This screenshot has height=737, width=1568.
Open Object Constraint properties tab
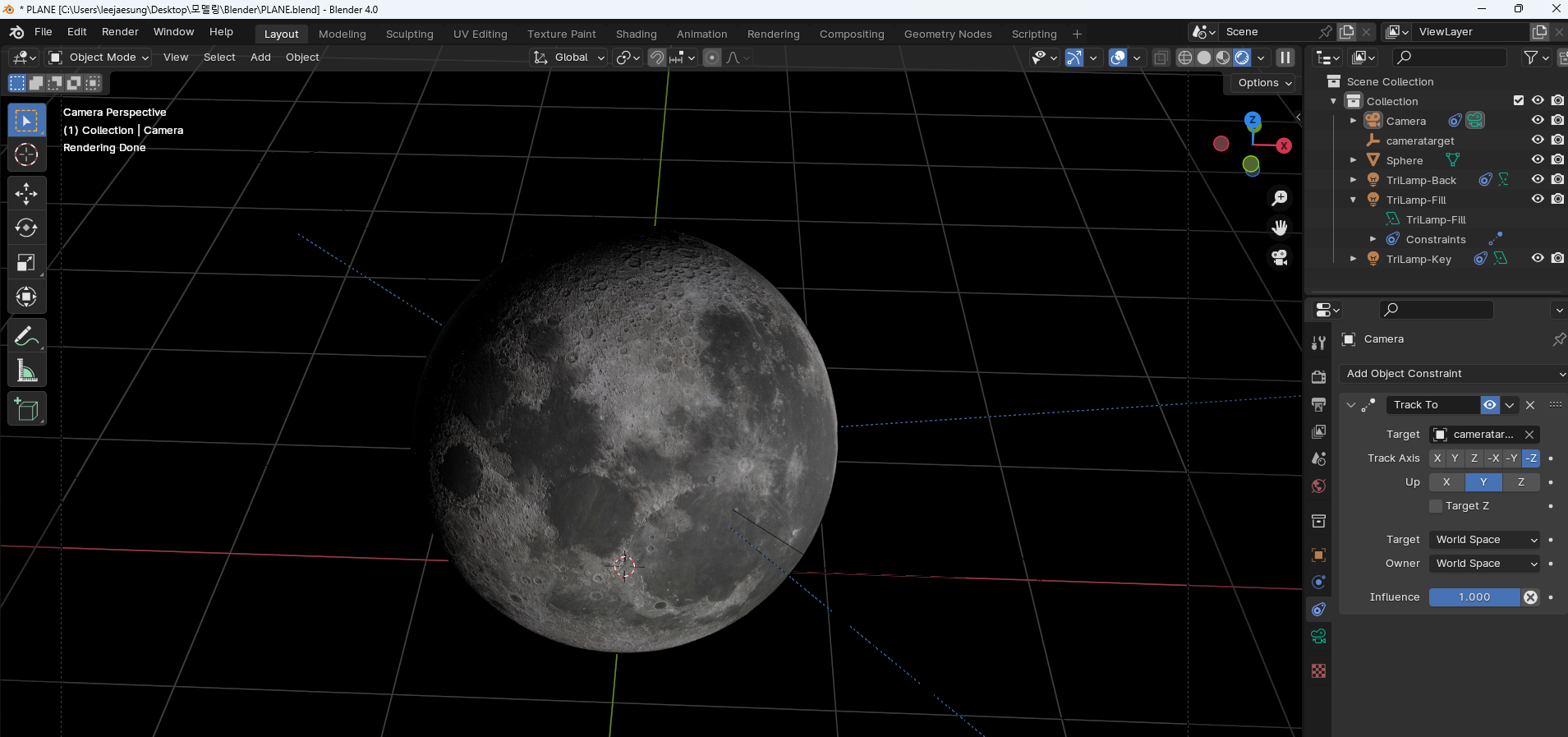(1318, 609)
